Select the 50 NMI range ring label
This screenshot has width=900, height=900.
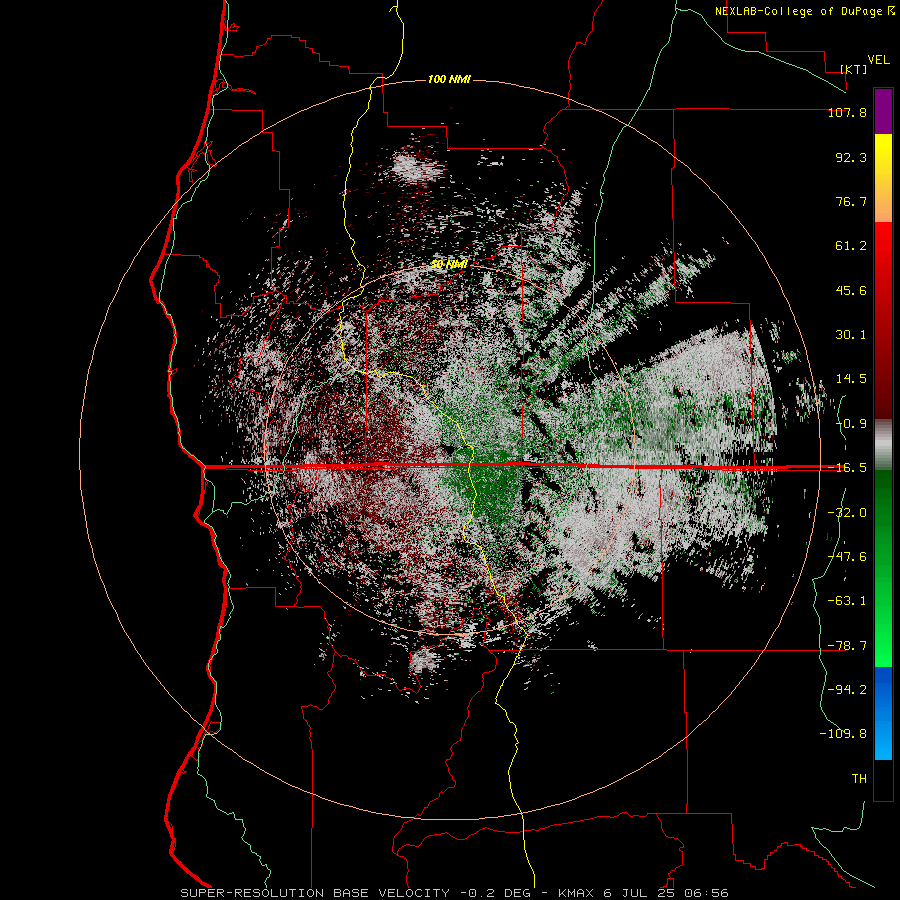tap(449, 264)
